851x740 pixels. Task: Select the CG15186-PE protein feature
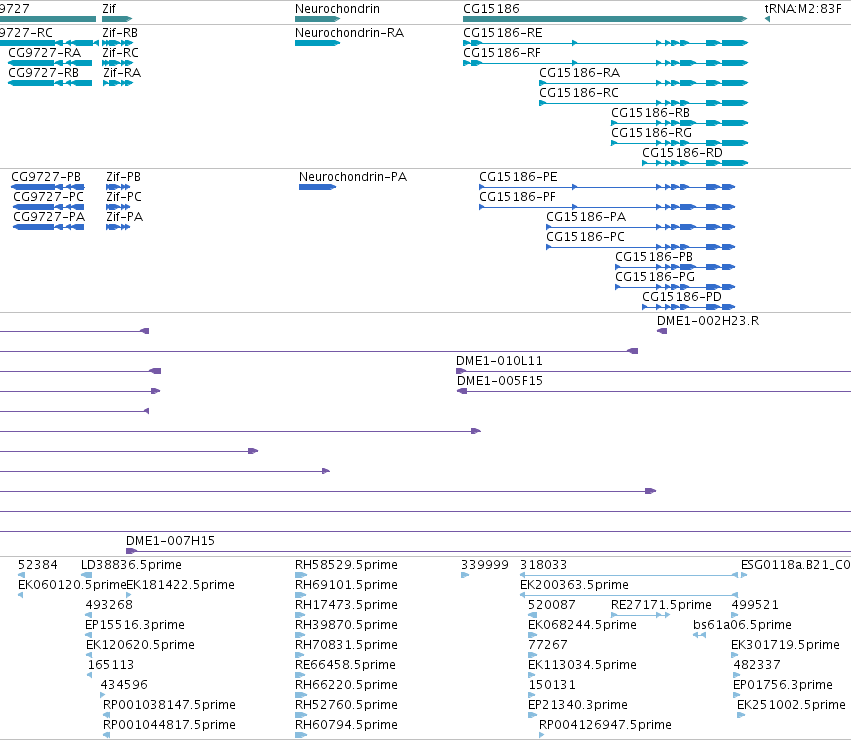pos(607,187)
